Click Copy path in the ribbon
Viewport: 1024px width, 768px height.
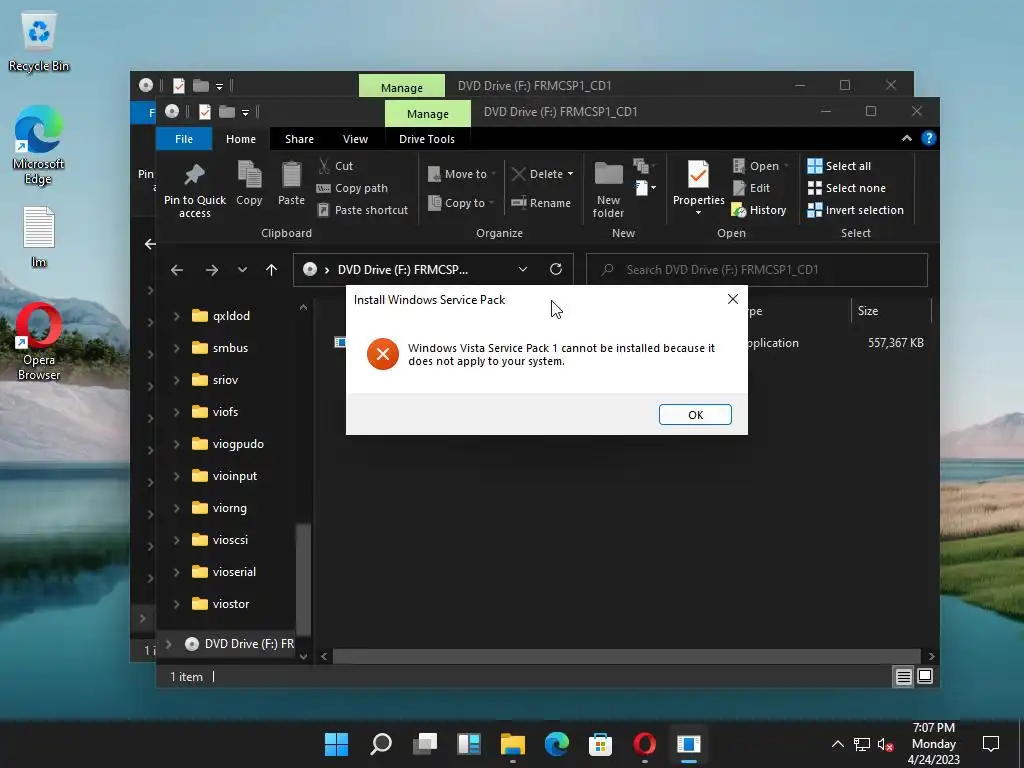[x=352, y=188]
